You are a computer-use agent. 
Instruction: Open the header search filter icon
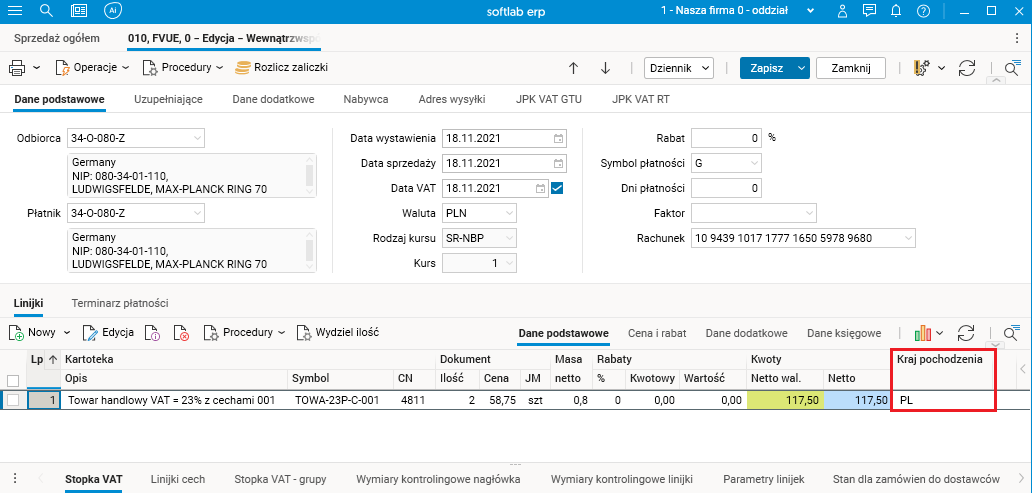[1013, 67]
